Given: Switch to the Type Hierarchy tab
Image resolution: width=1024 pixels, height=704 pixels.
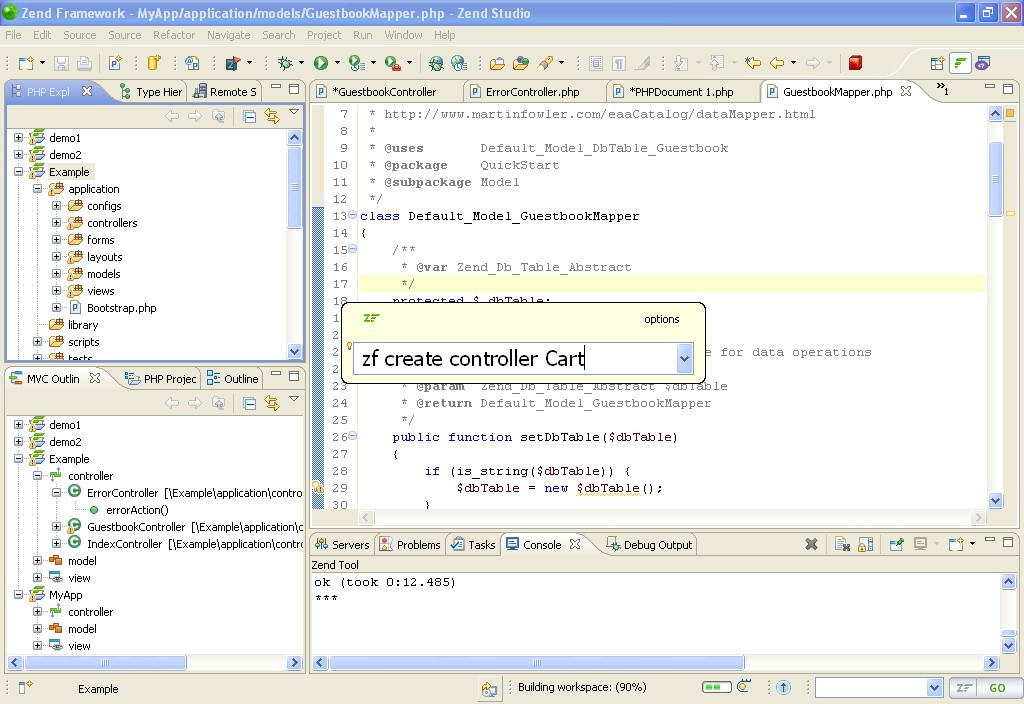Looking at the screenshot, I should (x=152, y=92).
